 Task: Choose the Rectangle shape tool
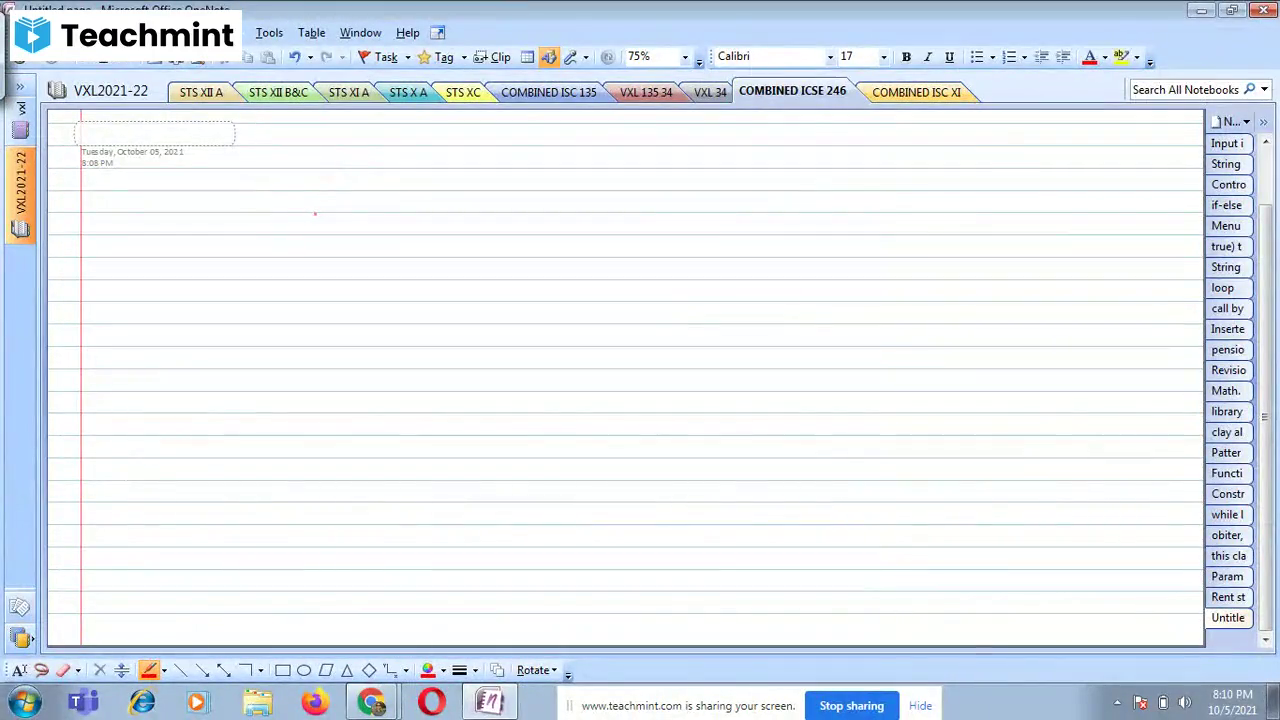[283, 670]
